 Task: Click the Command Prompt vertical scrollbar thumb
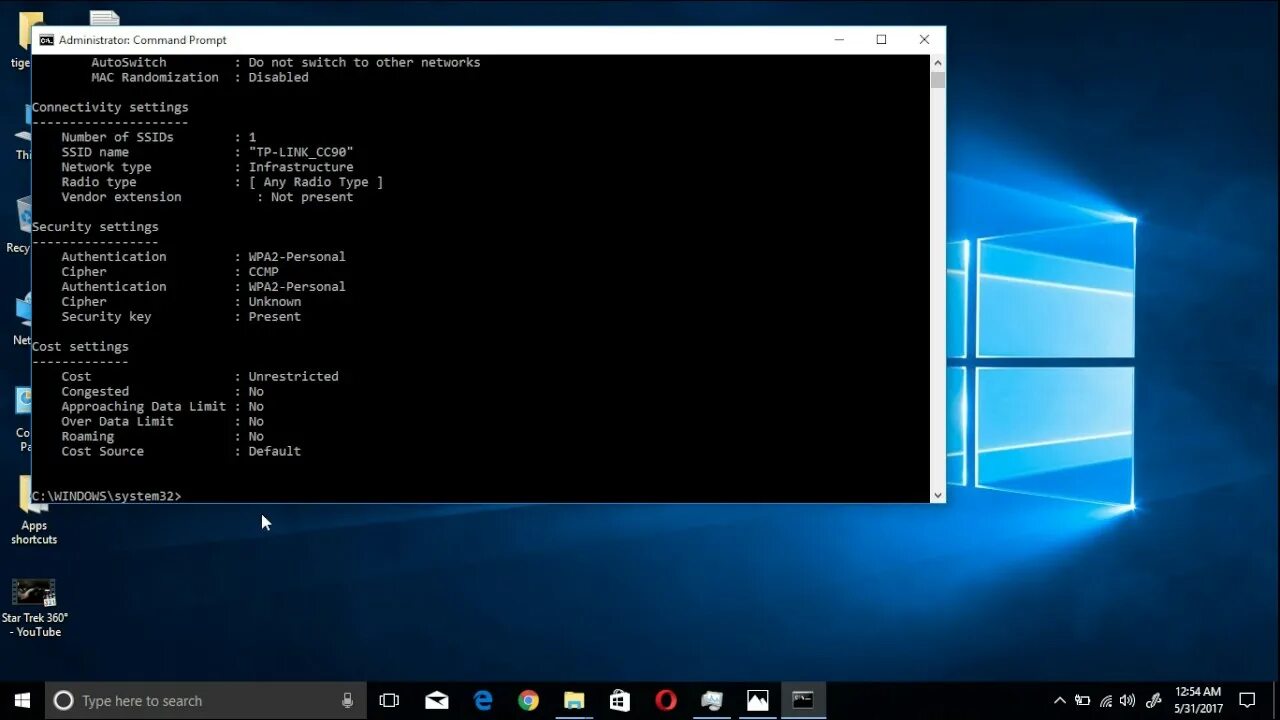pyautogui.click(x=937, y=80)
